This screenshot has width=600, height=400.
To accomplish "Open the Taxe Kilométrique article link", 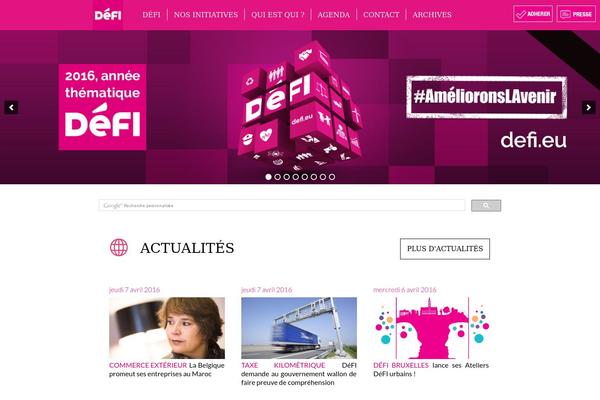I will [x=283, y=366].
